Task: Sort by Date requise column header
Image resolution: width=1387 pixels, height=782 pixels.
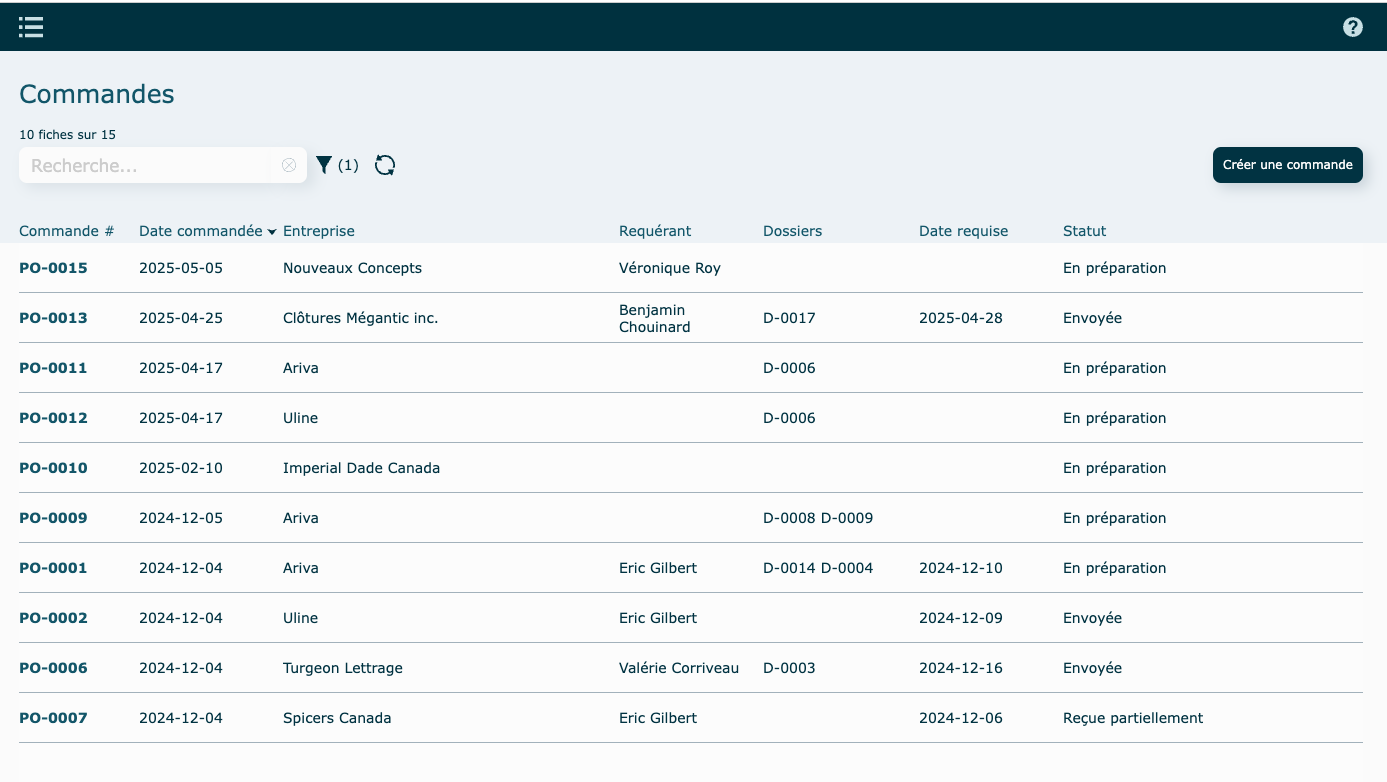Action: [x=963, y=231]
